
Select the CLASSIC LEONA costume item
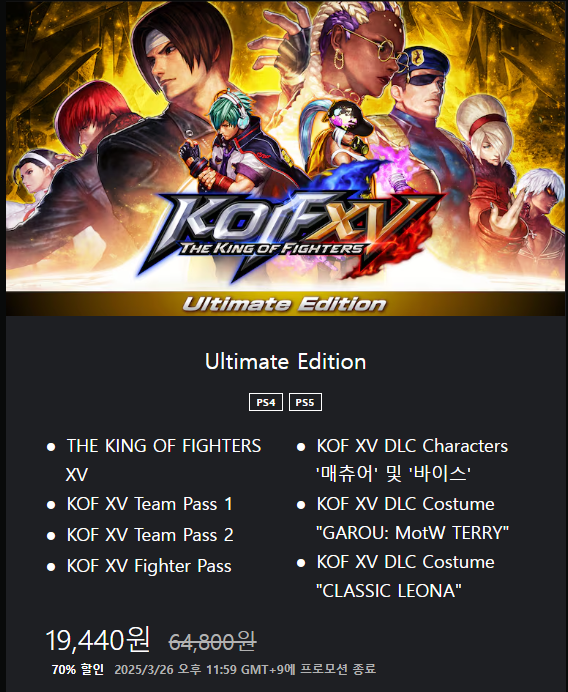click(x=405, y=576)
